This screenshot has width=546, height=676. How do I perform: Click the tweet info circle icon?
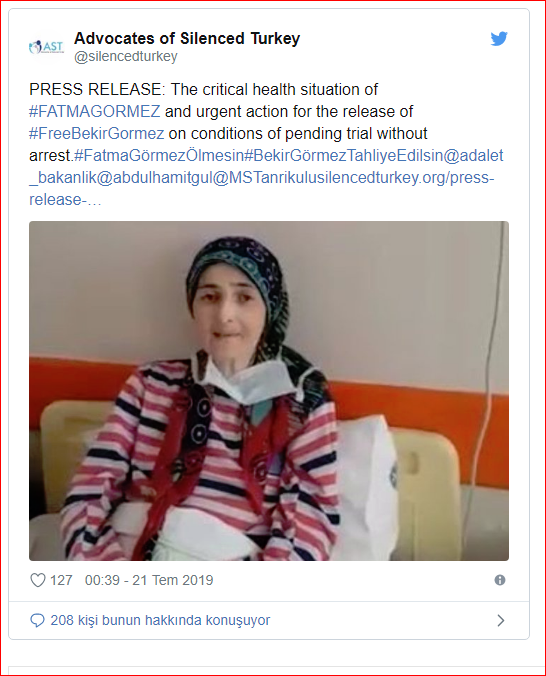499,580
